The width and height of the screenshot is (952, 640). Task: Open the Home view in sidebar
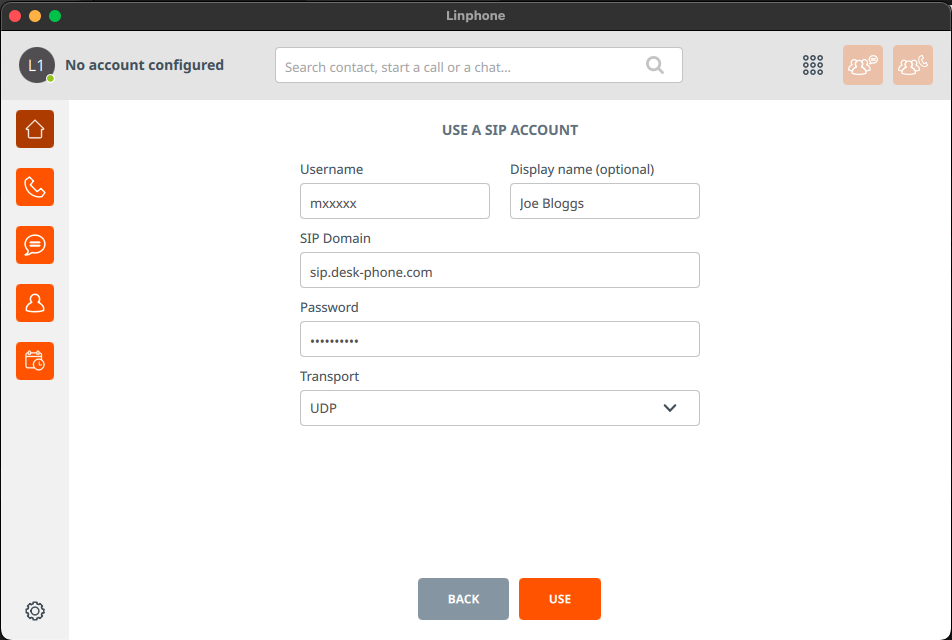pos(35,129)
